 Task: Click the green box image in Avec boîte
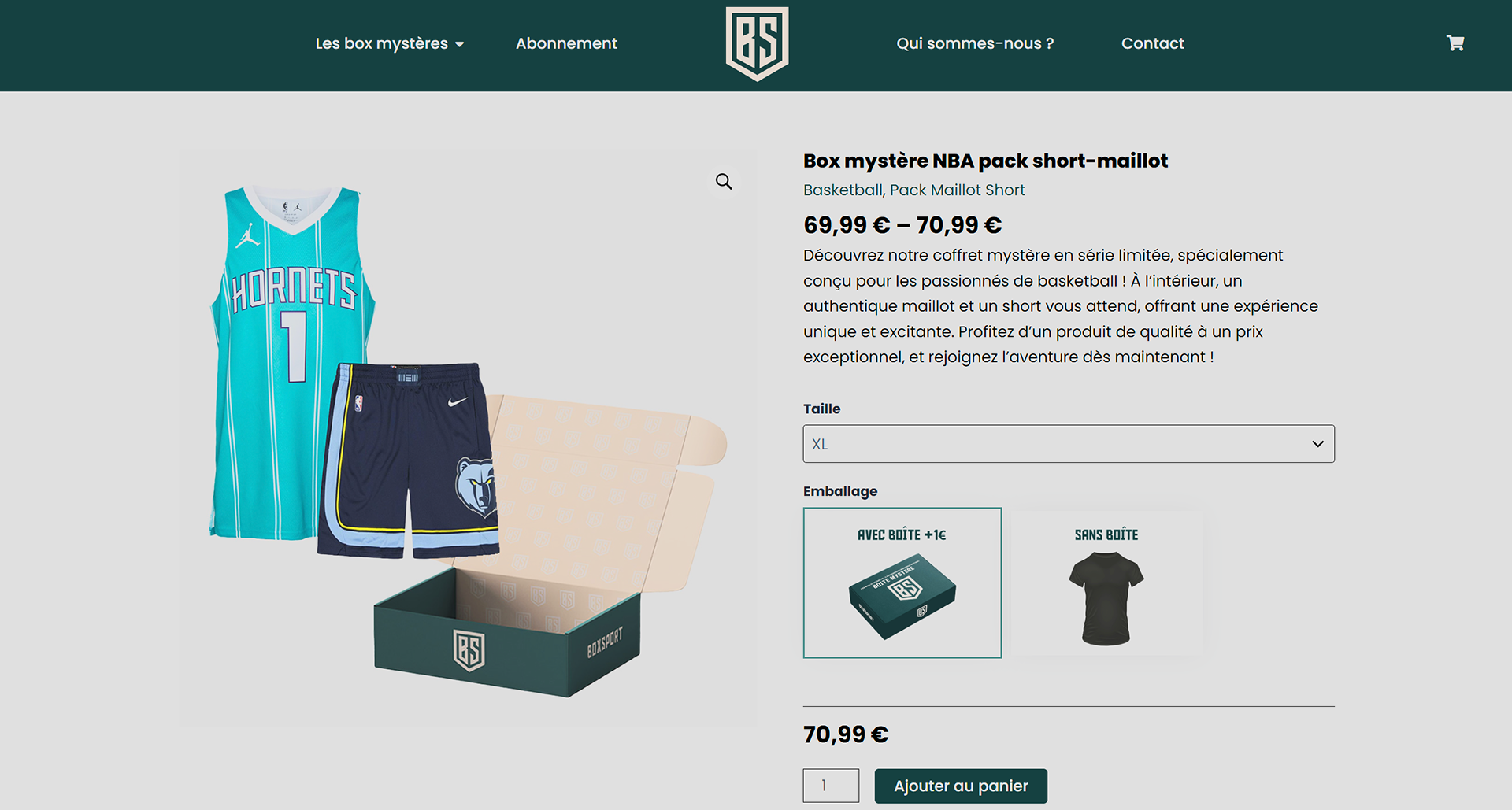point(902,597)
